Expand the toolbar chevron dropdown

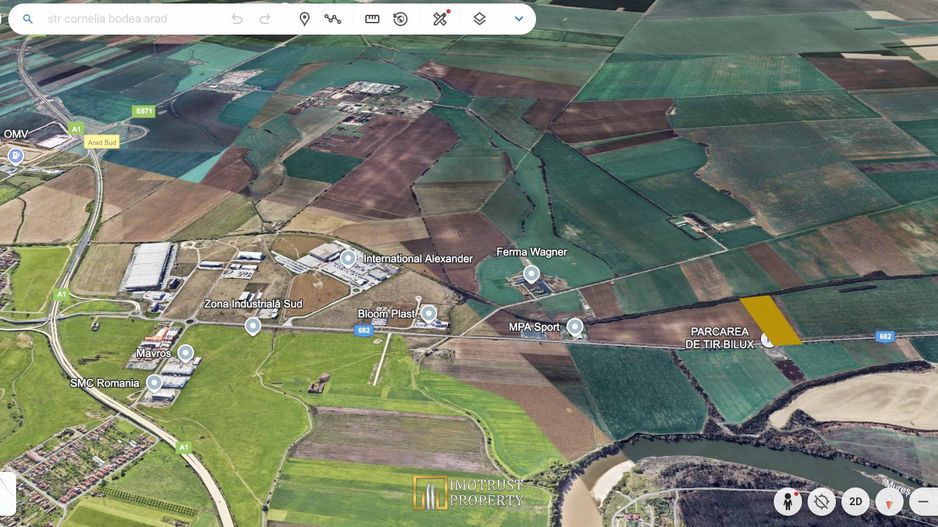pyautogui.click(x=519, y=19)
